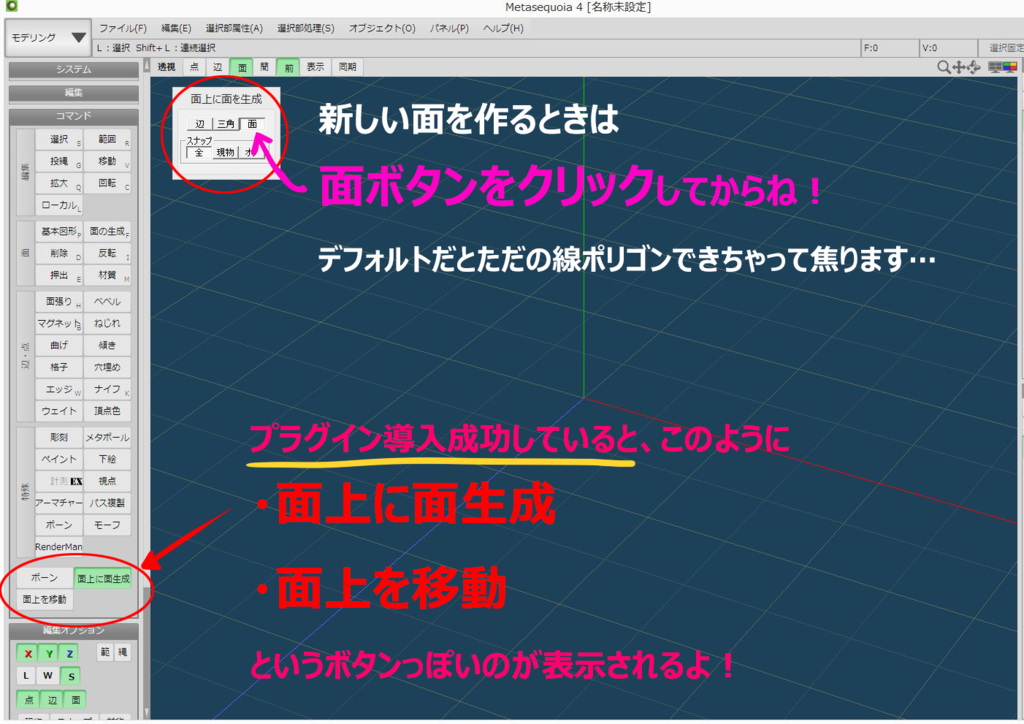The image size is (1024, 724).
Task: Expand the 編集 panel header
Action: [73, 93]
